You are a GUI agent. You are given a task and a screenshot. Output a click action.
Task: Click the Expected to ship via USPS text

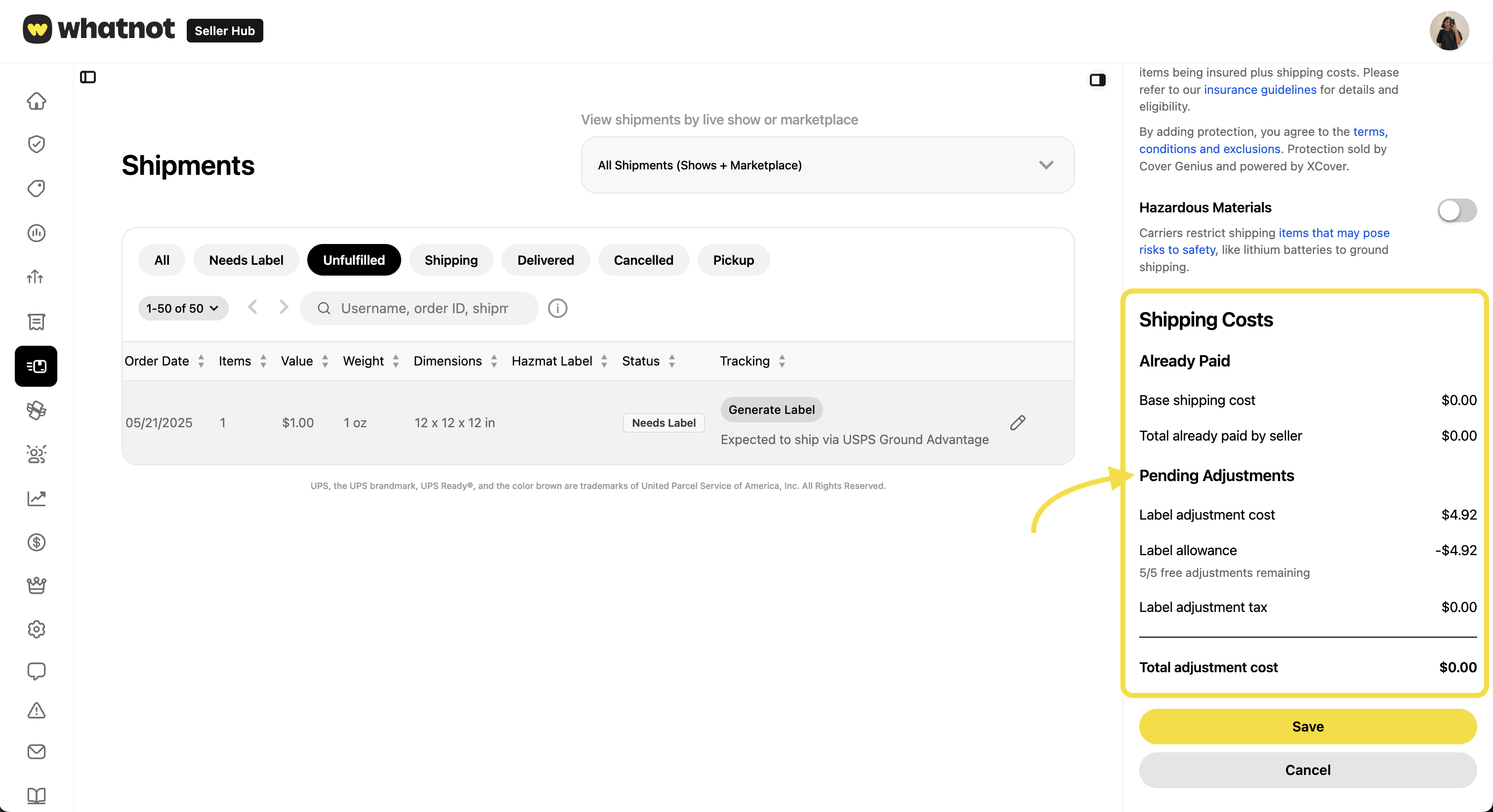854,439
